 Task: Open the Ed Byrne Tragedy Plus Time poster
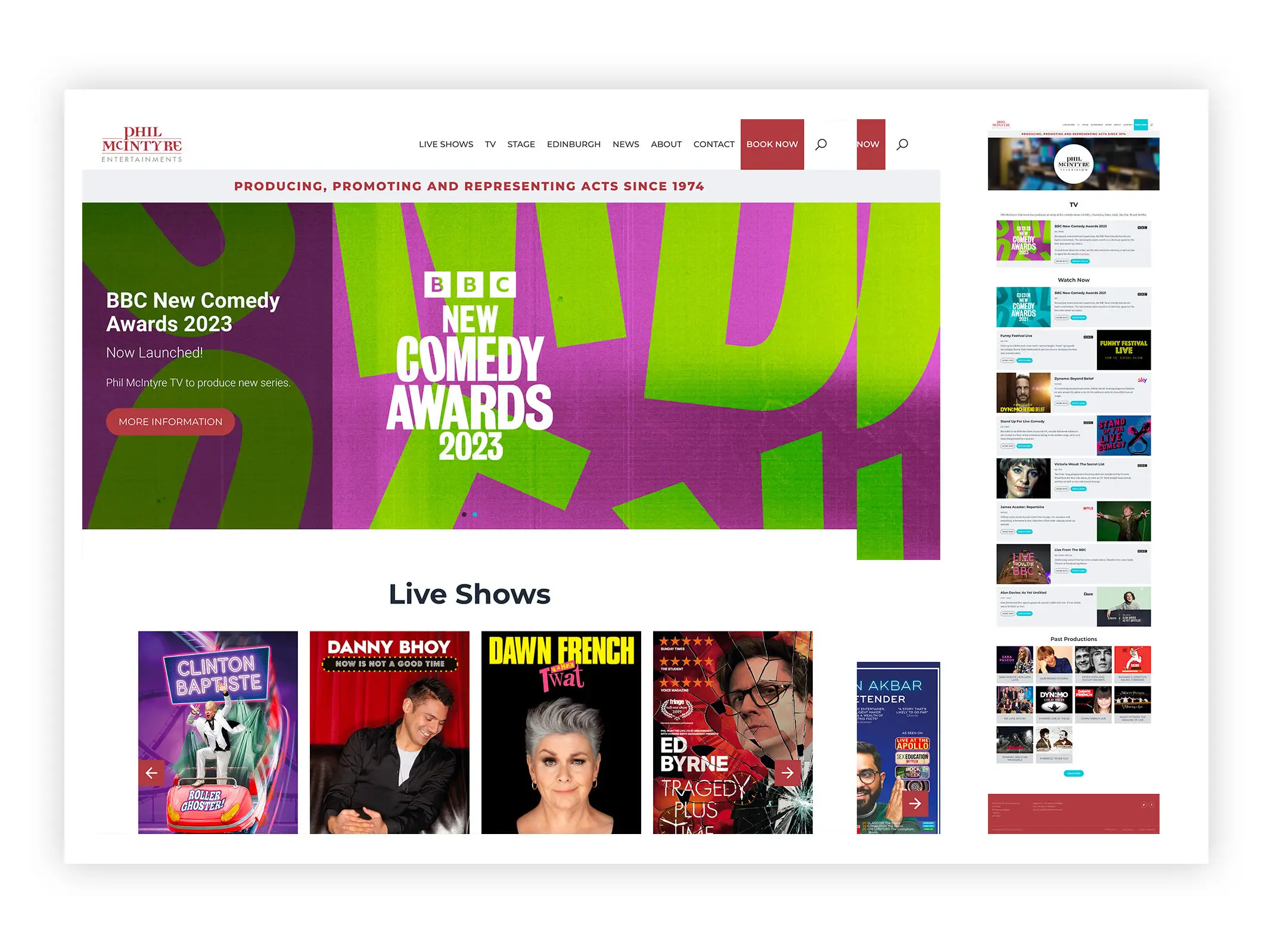pyautogui.click(x=733, y=732)
